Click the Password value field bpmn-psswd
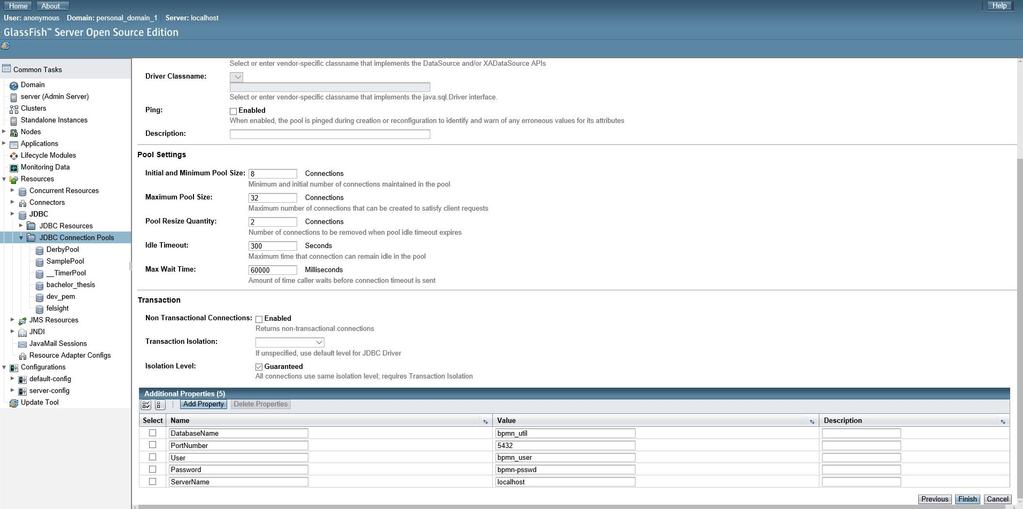The image size is (1023, 509). coord(565,470)
